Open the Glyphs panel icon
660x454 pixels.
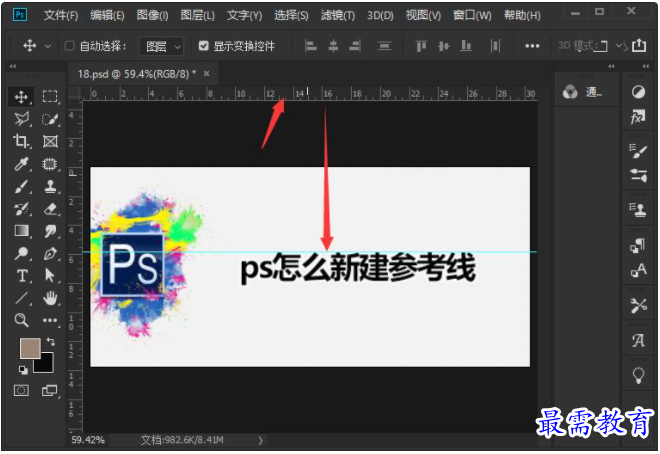coord(638,340)
